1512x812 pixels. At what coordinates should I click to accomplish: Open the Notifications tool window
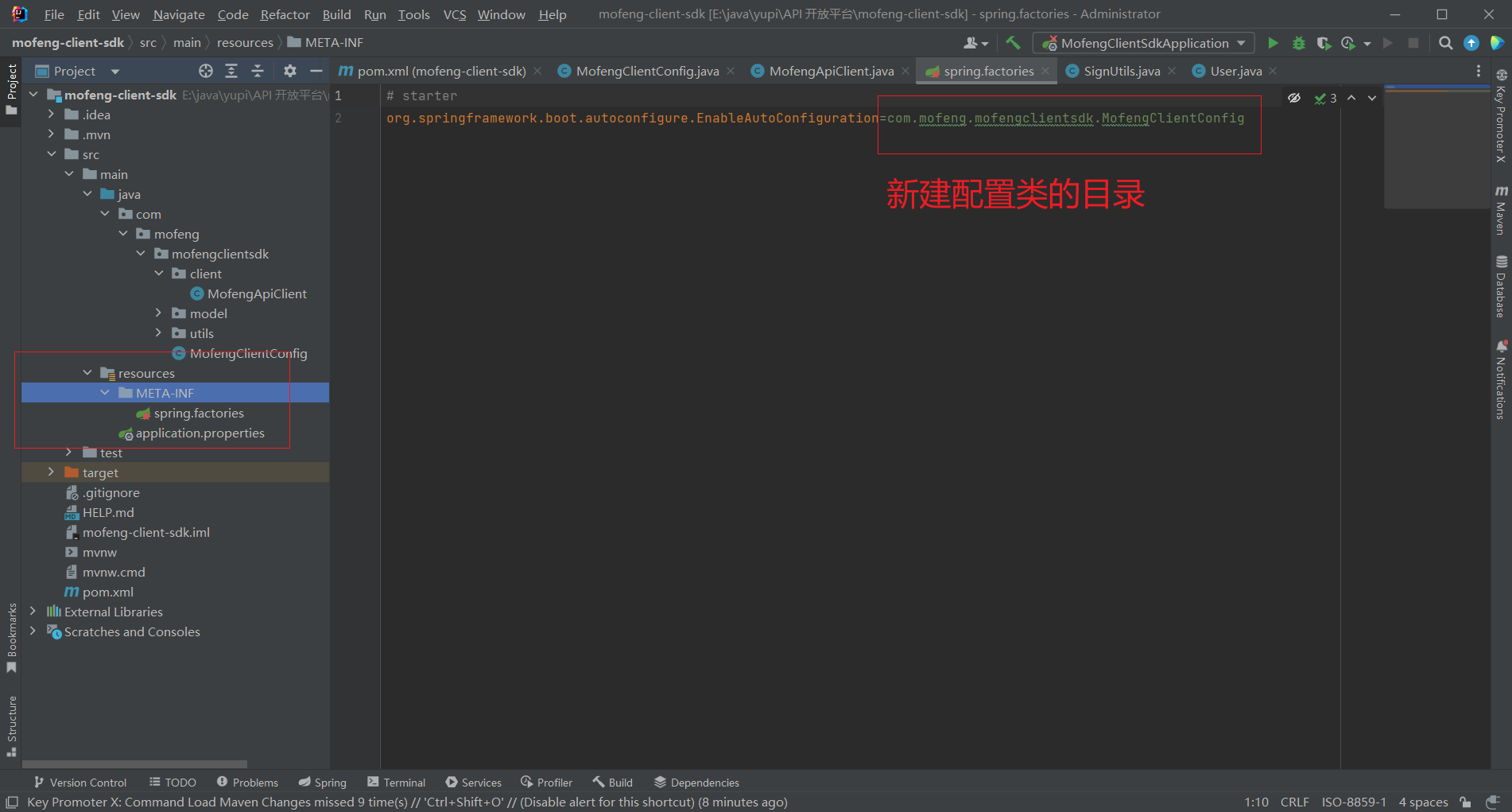[x=1501, y=380]
